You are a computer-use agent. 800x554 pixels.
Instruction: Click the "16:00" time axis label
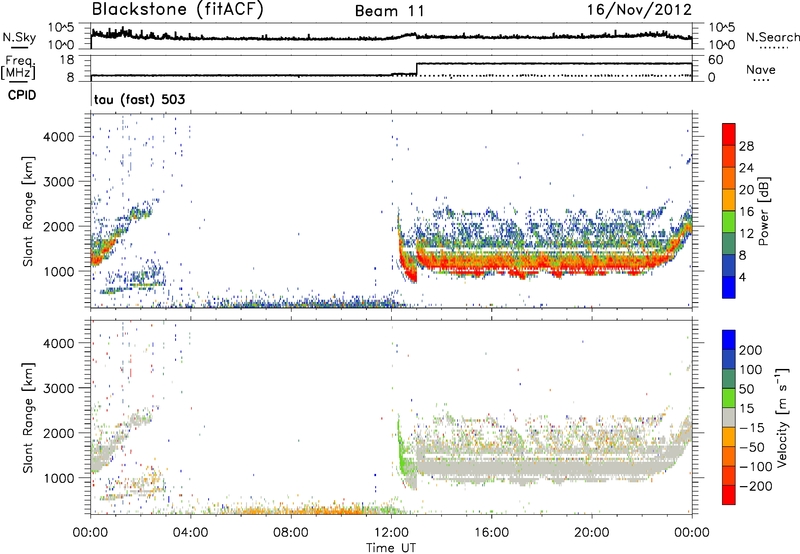click(x=491, y=533)
